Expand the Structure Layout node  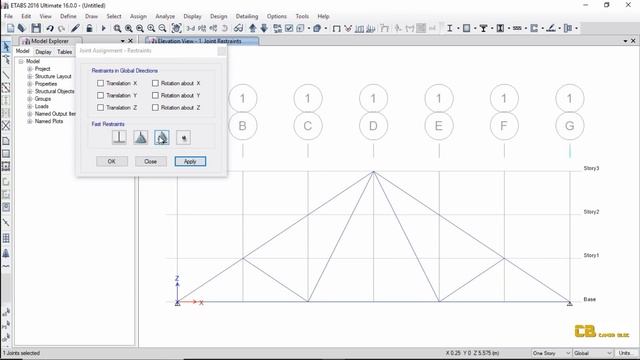pyautogui.click(x=29, y=76)
